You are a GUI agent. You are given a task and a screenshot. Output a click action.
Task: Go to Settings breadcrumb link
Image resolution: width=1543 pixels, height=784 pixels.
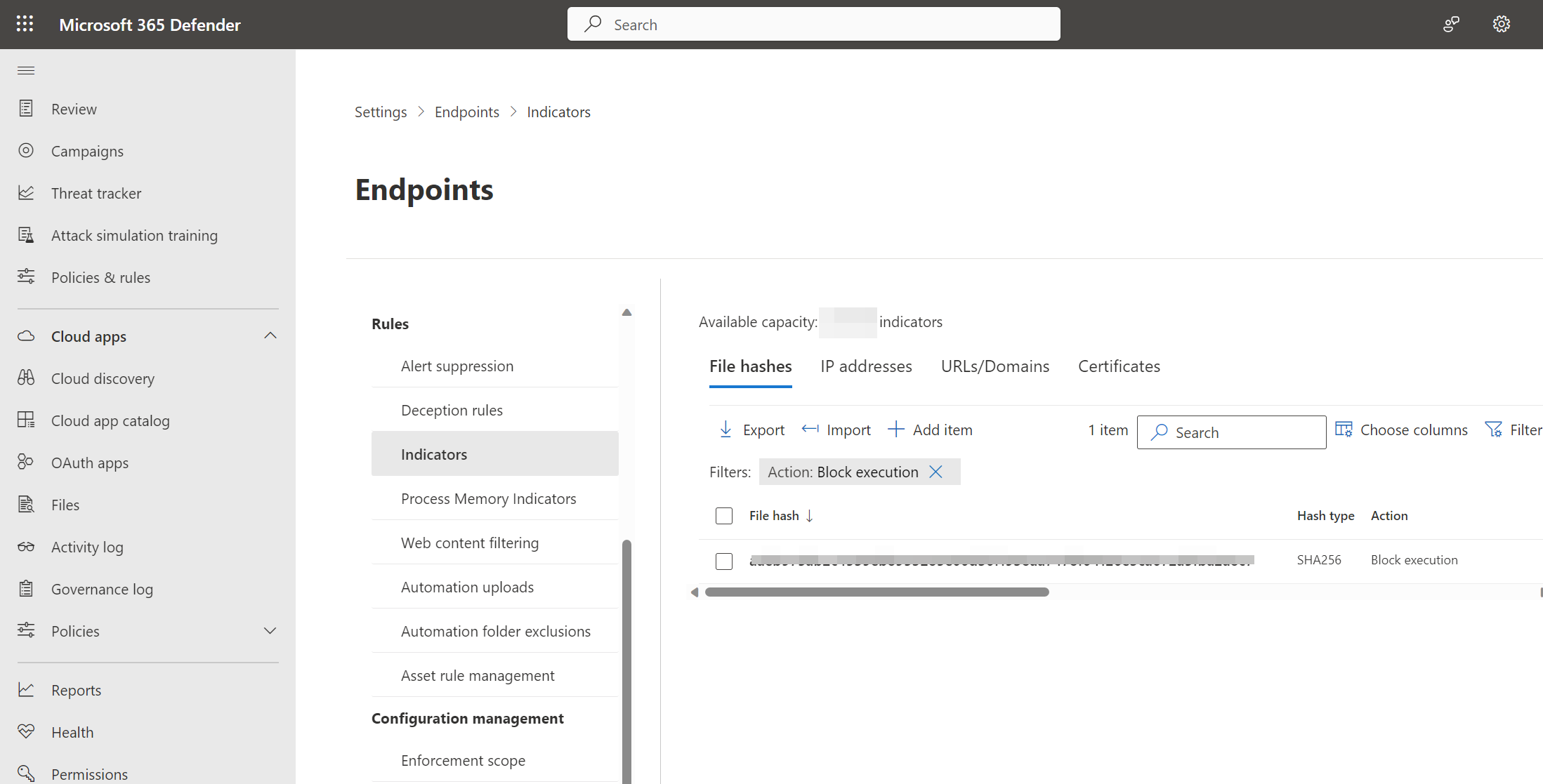[381, 112]
